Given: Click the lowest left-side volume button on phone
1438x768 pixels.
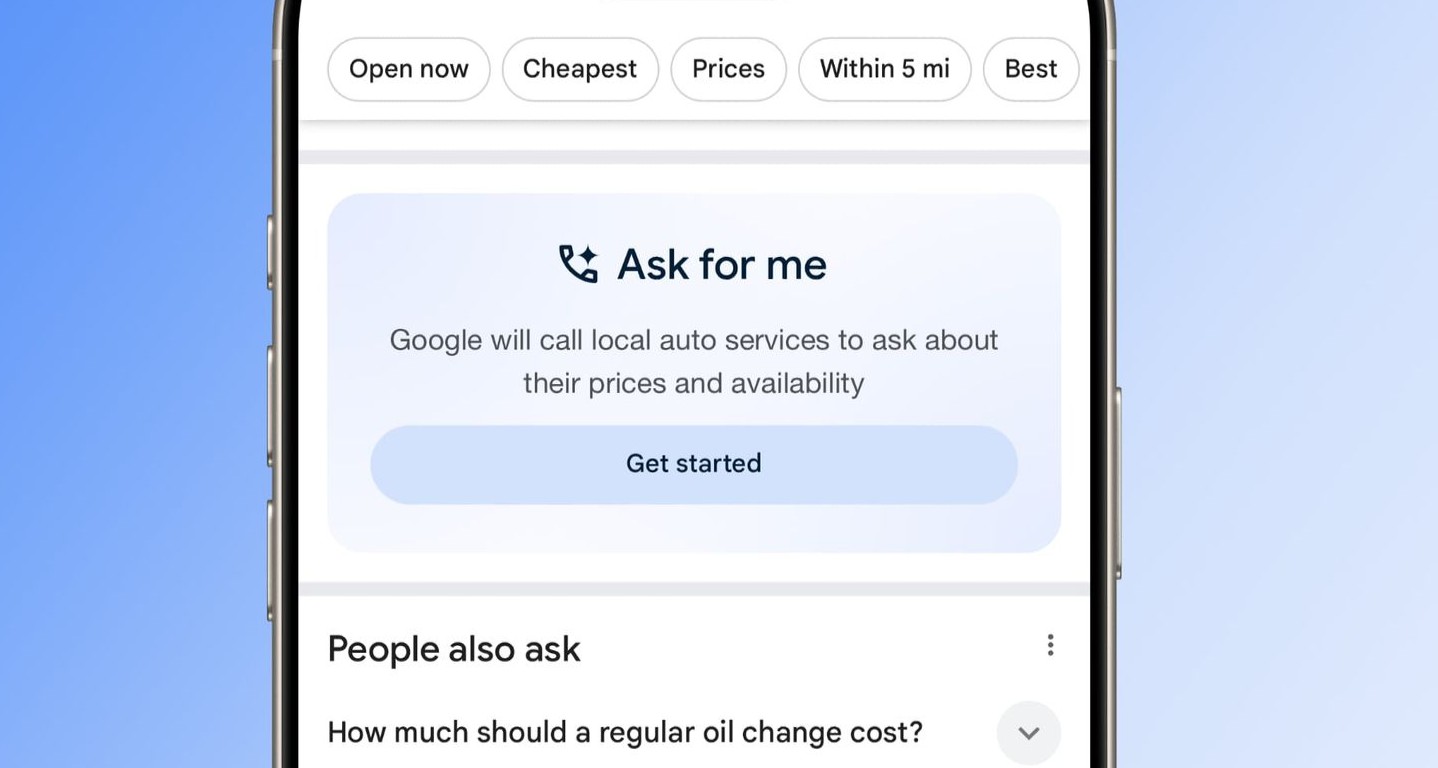Looking at the screenshot, I should click(x=270, y=560).
